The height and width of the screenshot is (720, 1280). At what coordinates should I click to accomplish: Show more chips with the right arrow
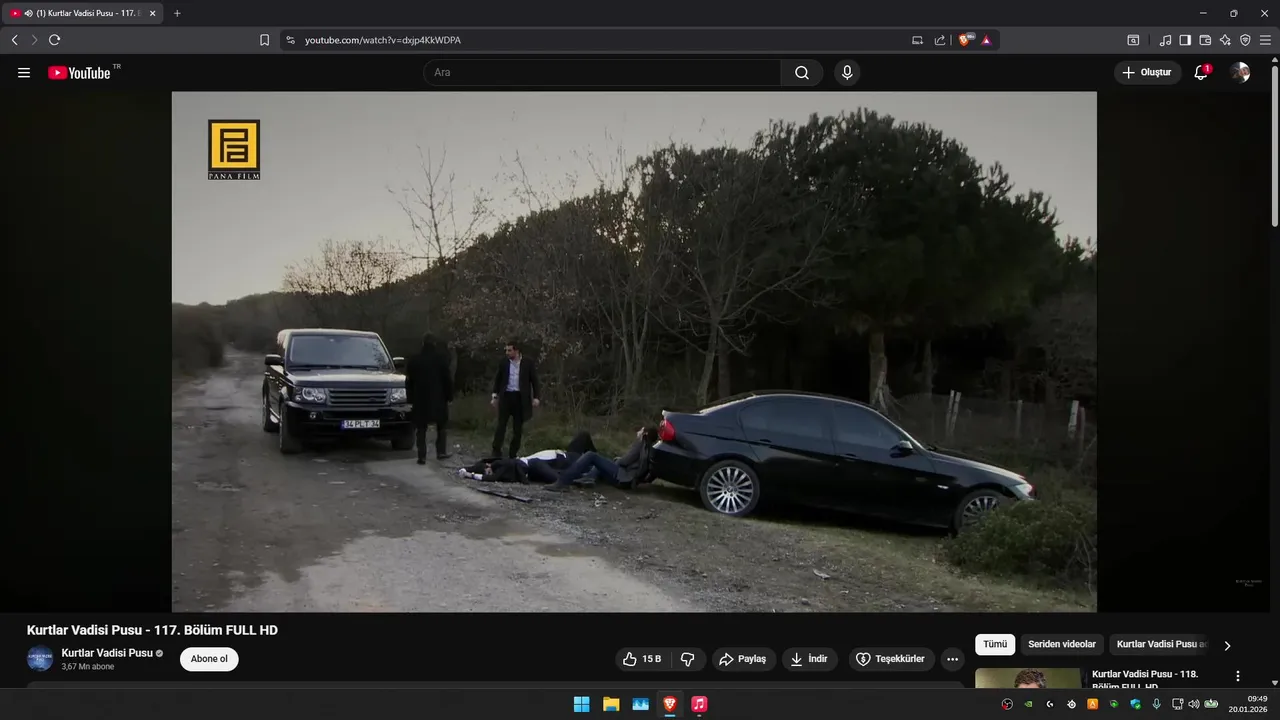point(1227,646)
